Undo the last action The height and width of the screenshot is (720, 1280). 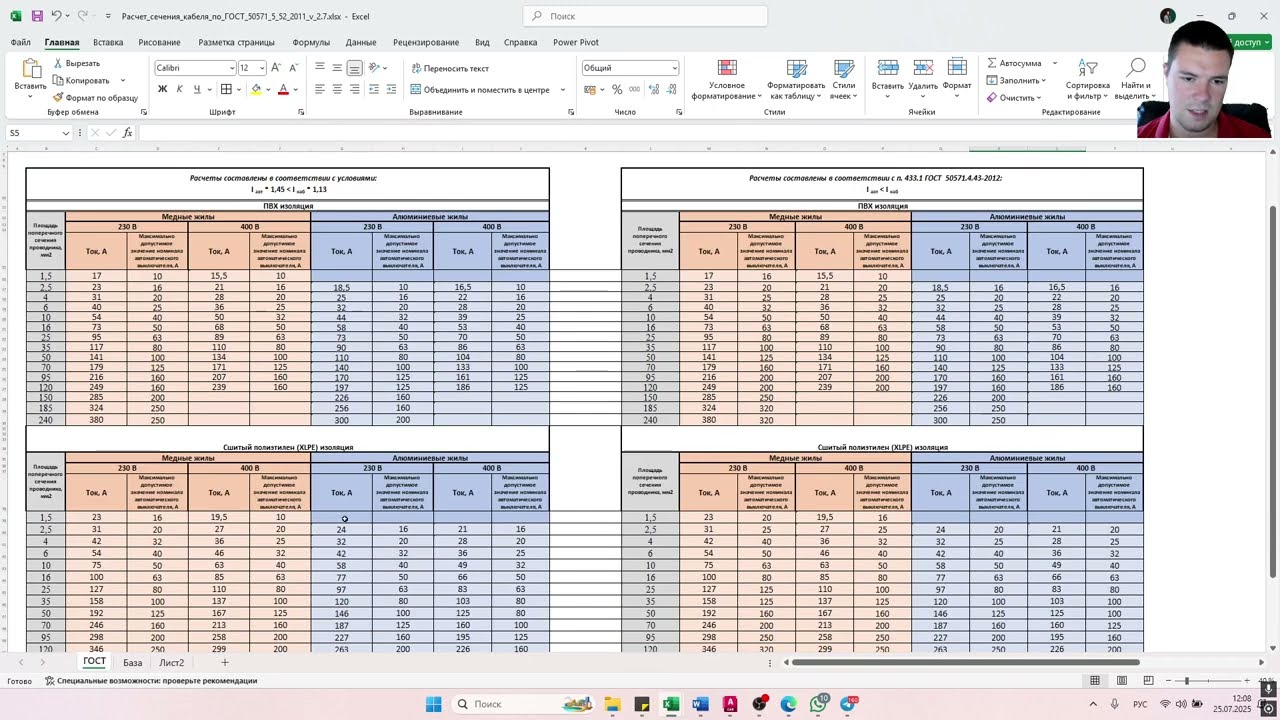(57, 16)
